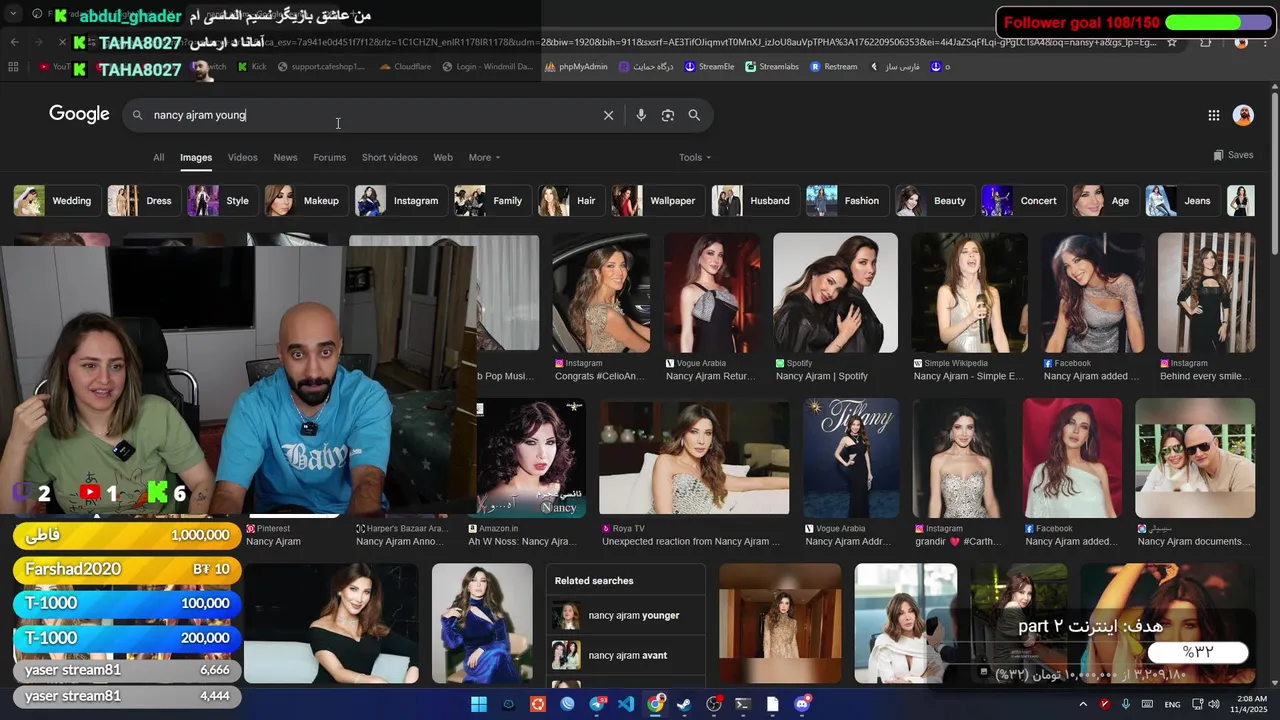
Task: Expand the More search filters dropdown
Action: point(485,157)
